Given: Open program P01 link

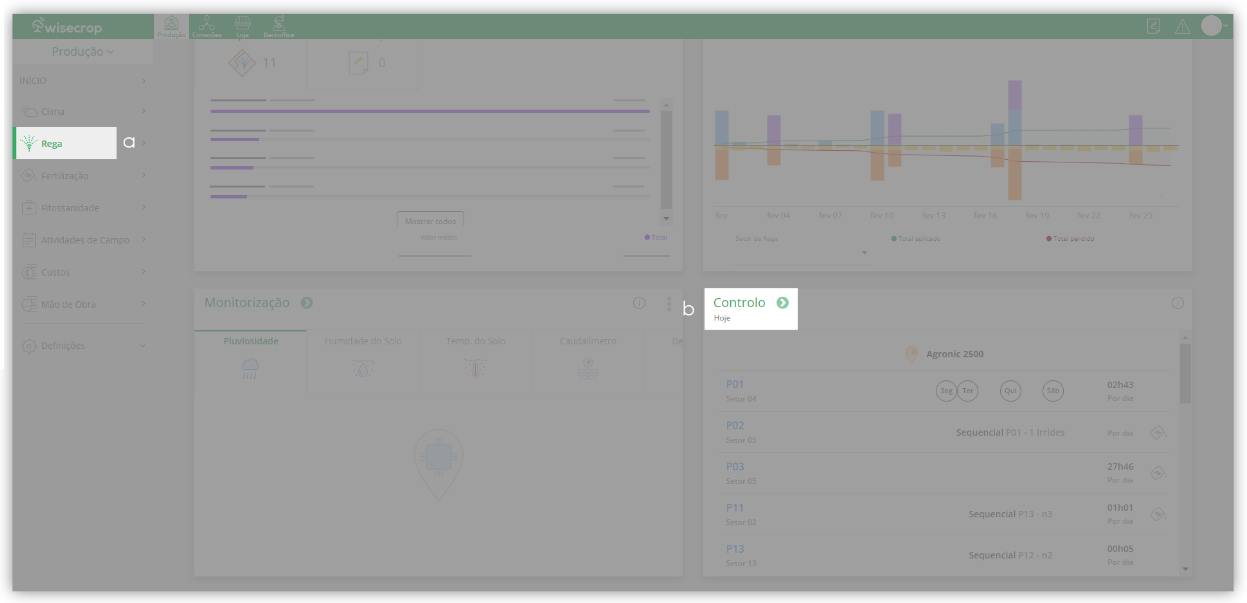Looking at the screenshot, I should point(735,384).
